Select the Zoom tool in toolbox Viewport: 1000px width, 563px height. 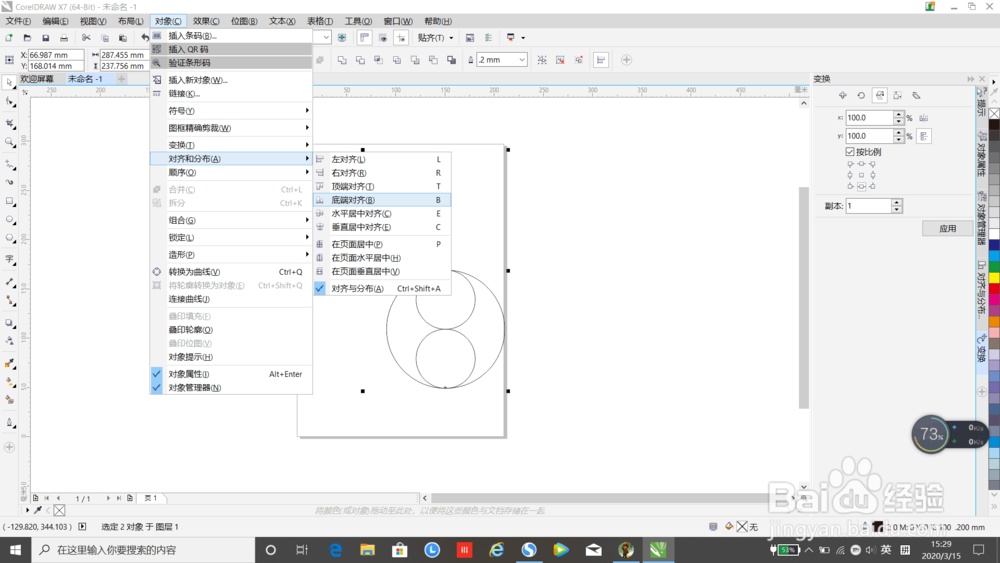pos(10,142)
